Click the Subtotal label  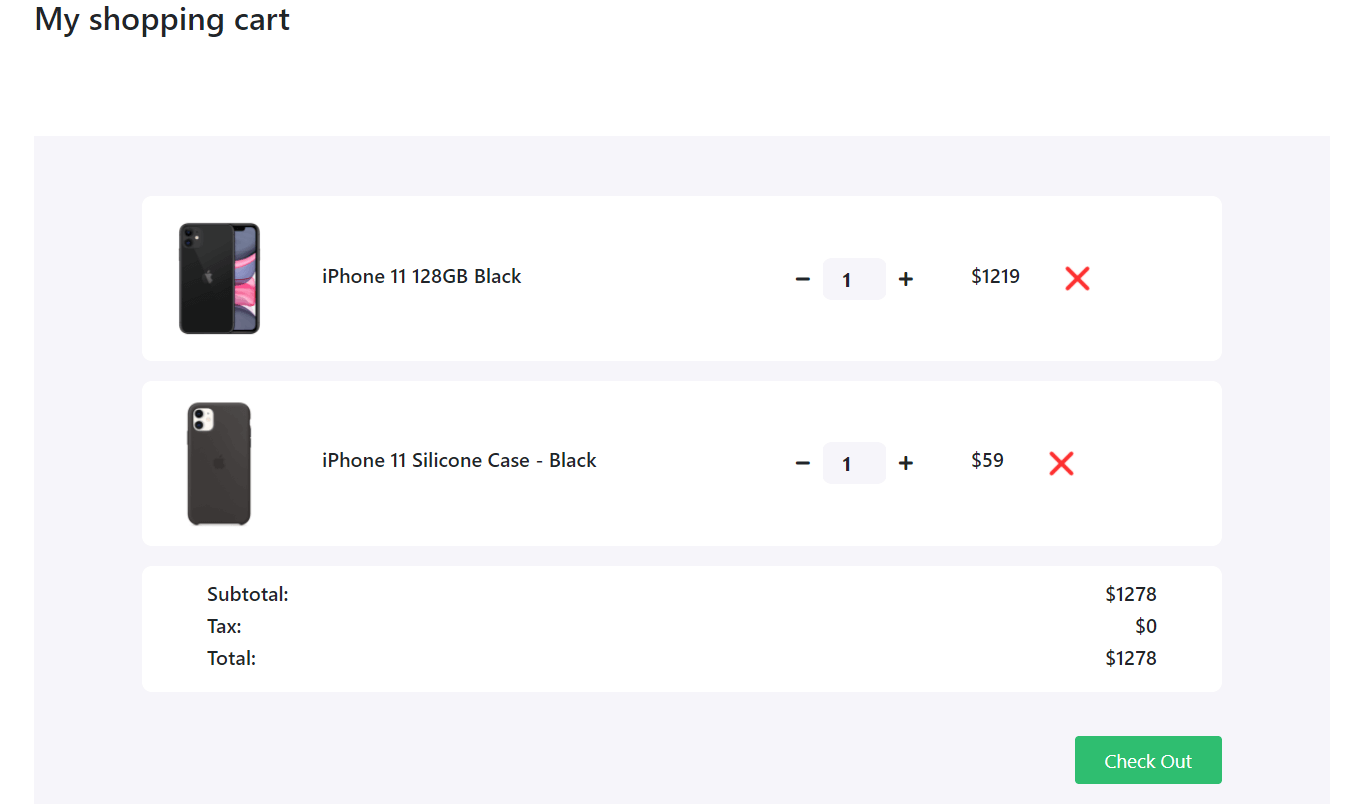[247, 595]
